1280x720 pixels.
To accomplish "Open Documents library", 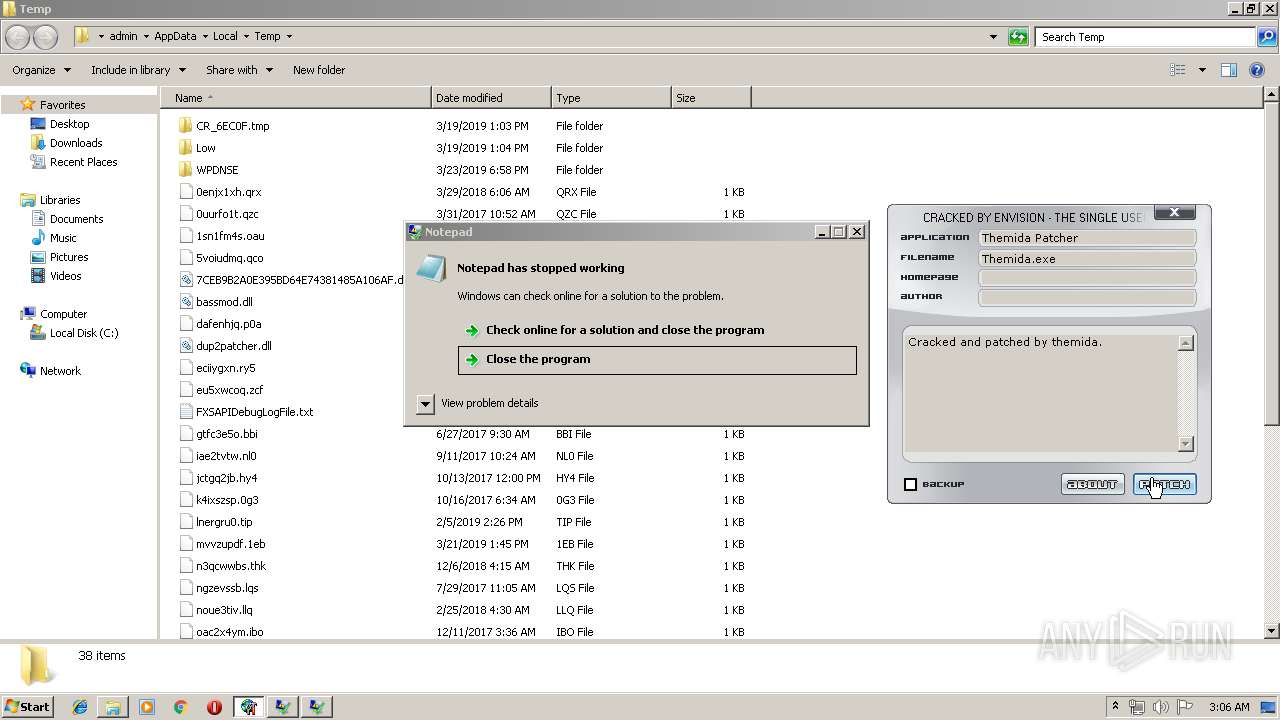I will 76,219.
